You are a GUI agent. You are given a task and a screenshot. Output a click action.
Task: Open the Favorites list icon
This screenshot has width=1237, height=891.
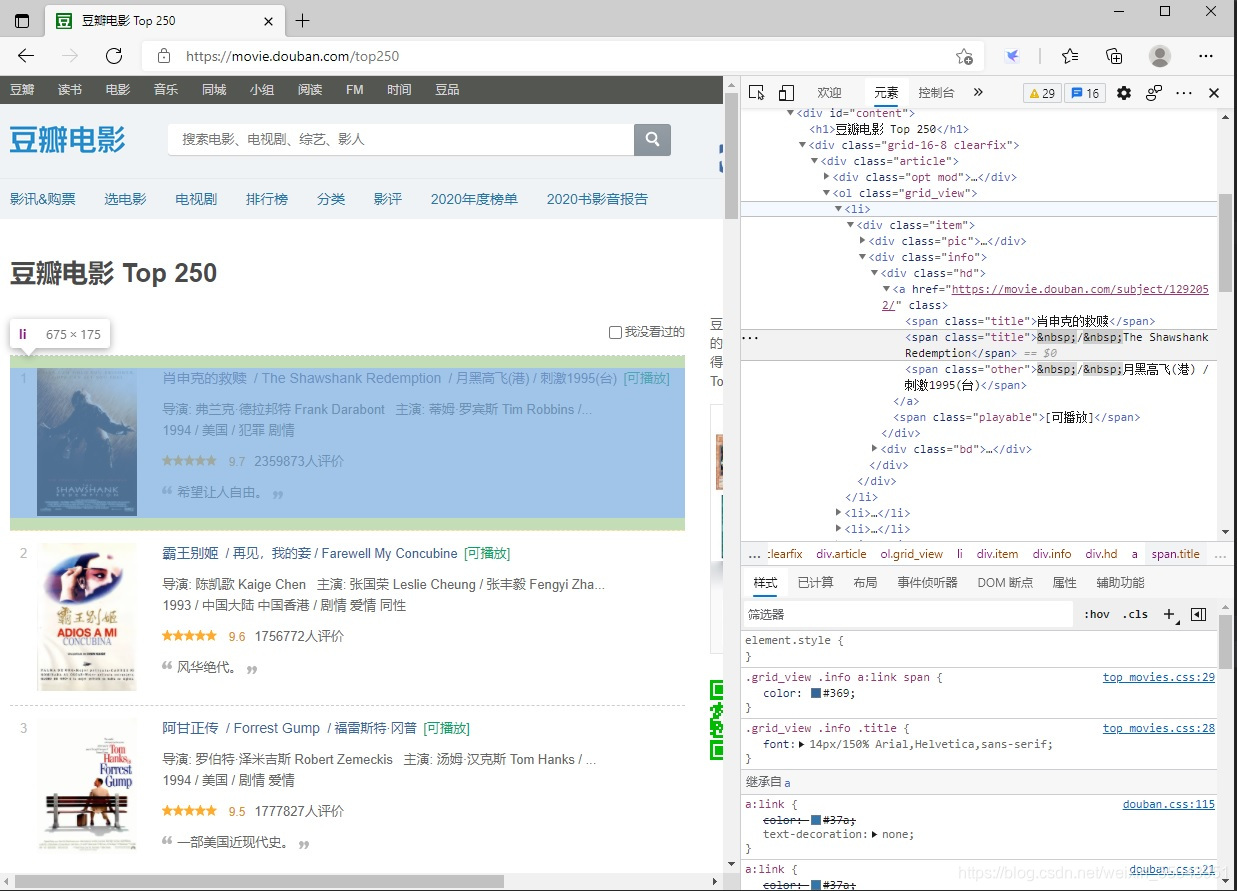[x=1070, y=56]
